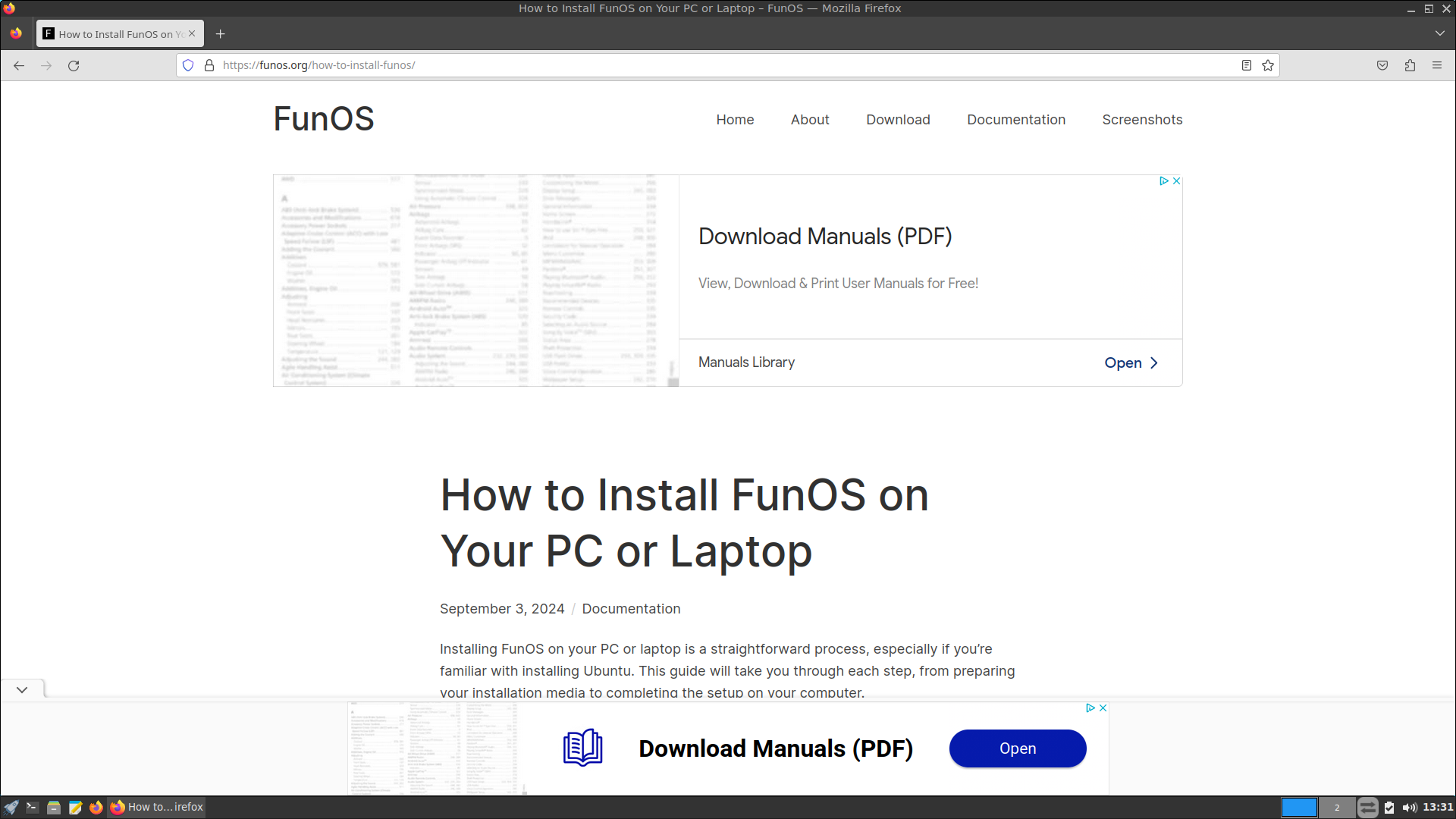Go to the Home nav menu item

(x=735, y=120)
